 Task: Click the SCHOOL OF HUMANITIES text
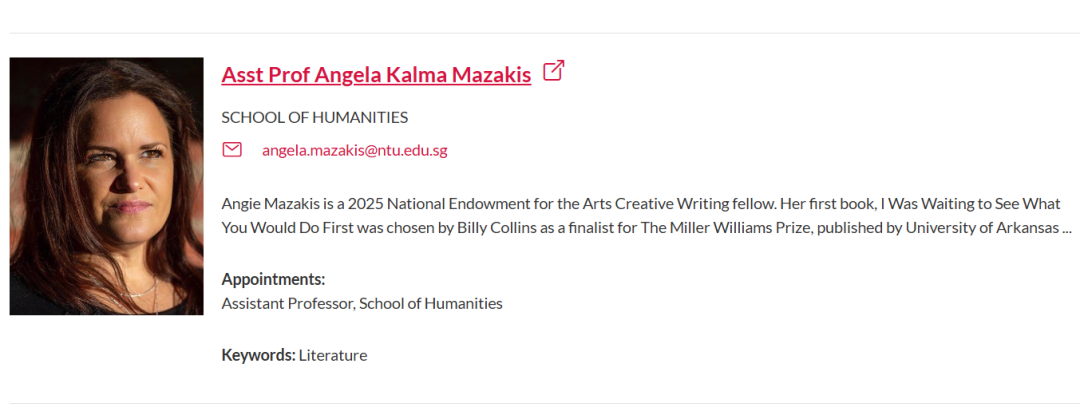(x=314, y=117)
